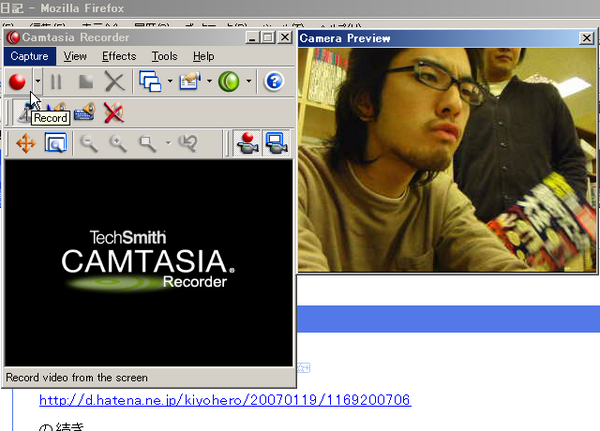
Task: Expand the green icon's dropdown arrow
Action: click(x=249, y=81)
